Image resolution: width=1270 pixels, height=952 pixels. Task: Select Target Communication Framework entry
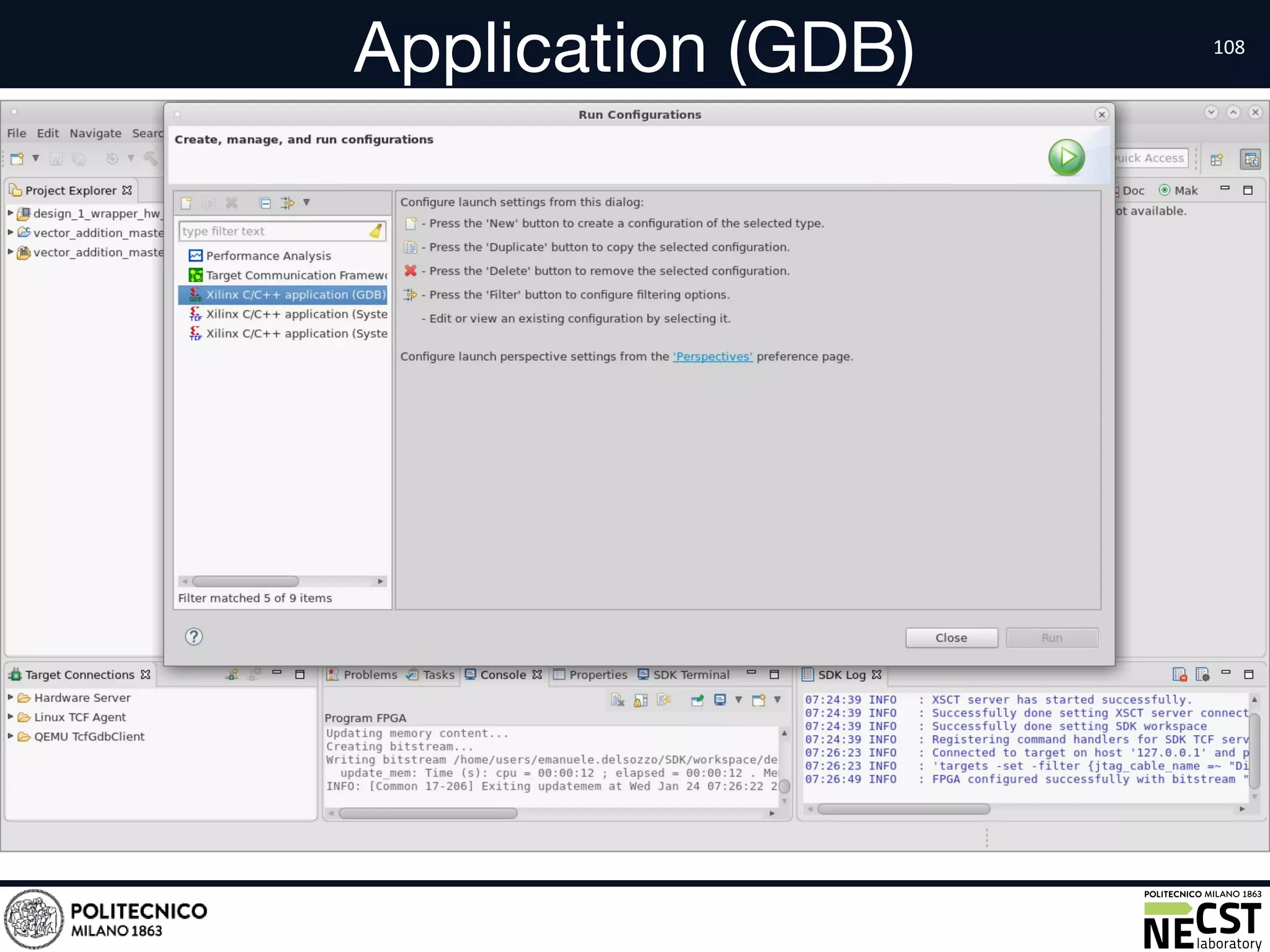coord(288,275)
